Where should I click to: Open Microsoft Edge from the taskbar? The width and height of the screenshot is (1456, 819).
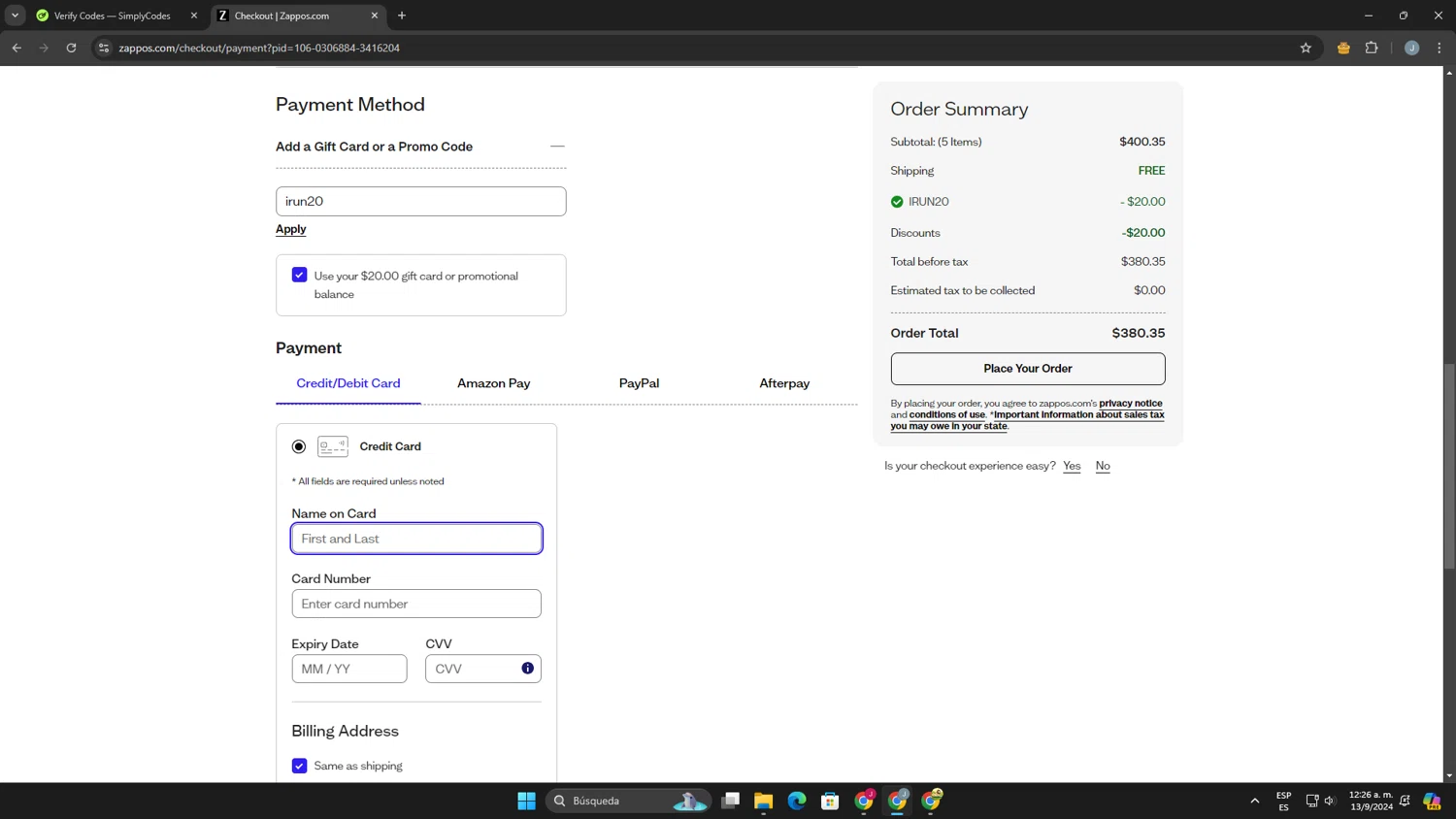797,801
